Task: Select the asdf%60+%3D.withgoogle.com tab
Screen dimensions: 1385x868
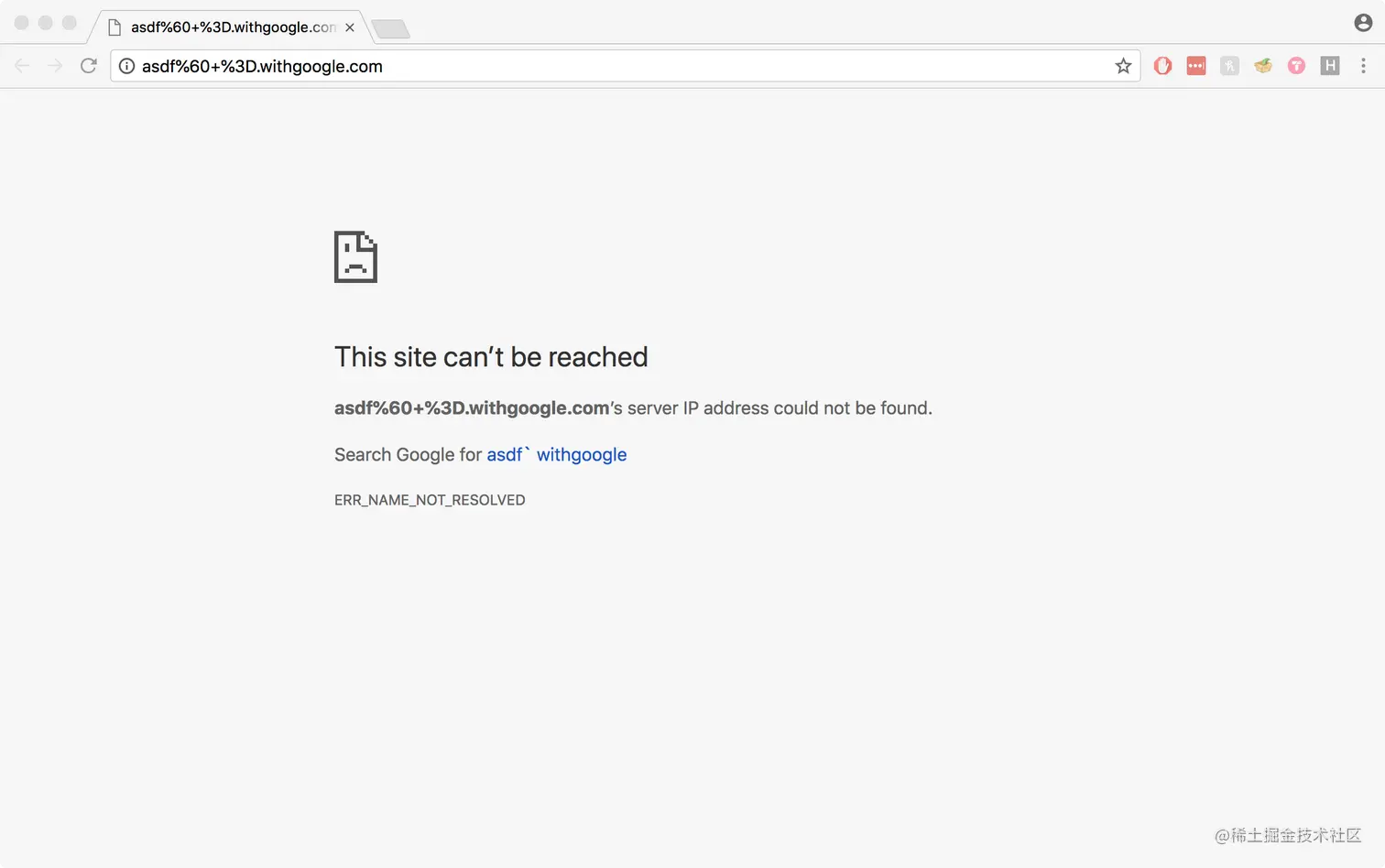Action: (229, 27)
